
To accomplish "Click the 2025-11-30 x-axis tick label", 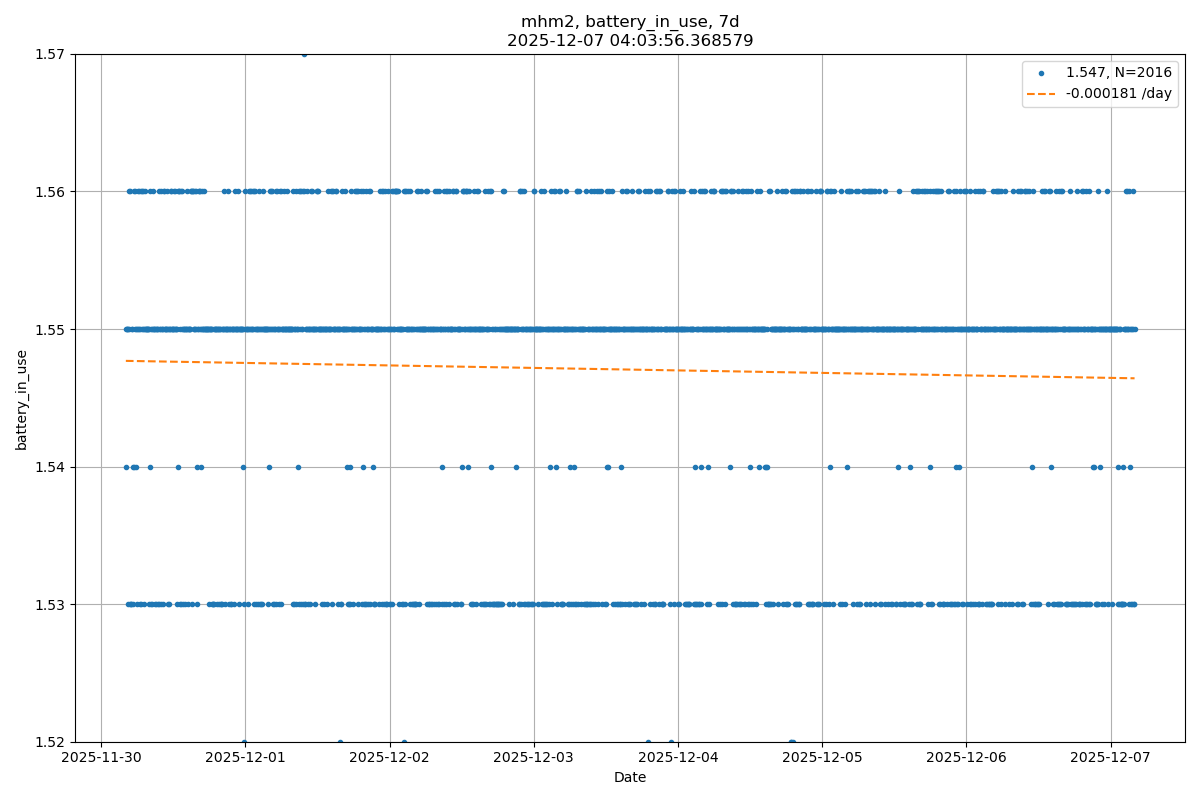I will [101, 758].
